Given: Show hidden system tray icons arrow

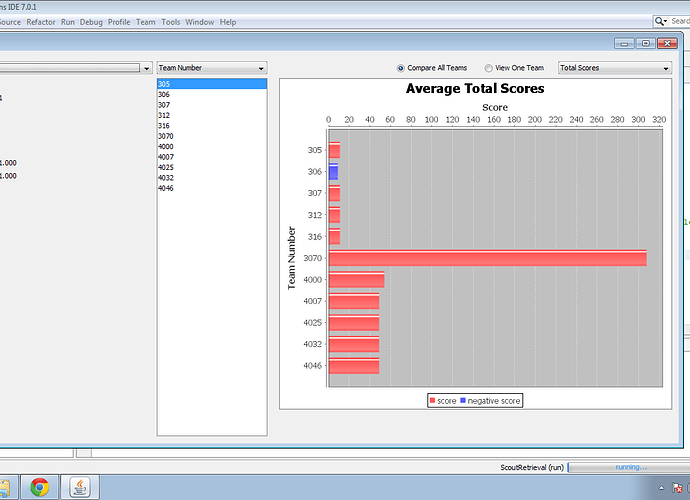Looking at the screenshot, I should 661,488.
